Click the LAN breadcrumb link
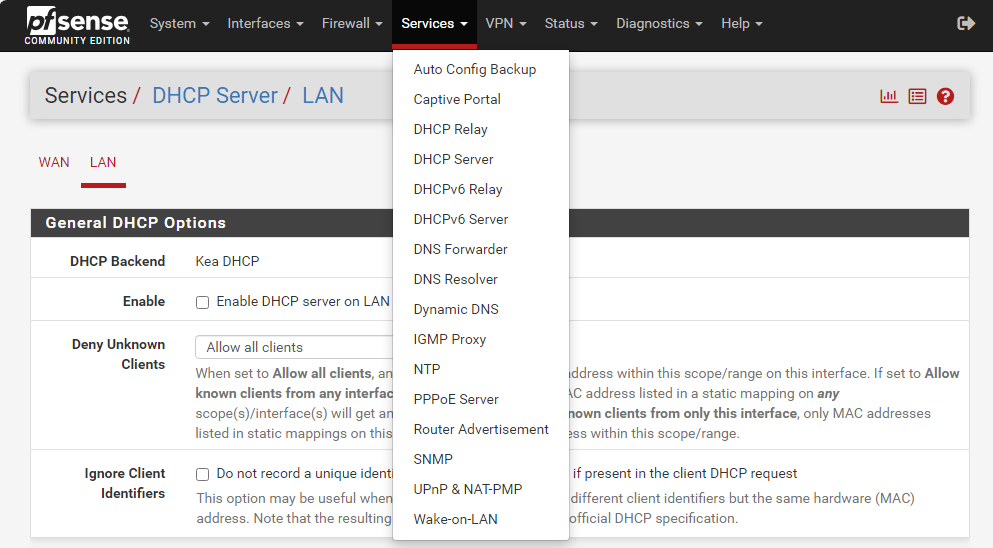Screen dimensions: 993x548 pyautogui.click(x=322, y=96)
